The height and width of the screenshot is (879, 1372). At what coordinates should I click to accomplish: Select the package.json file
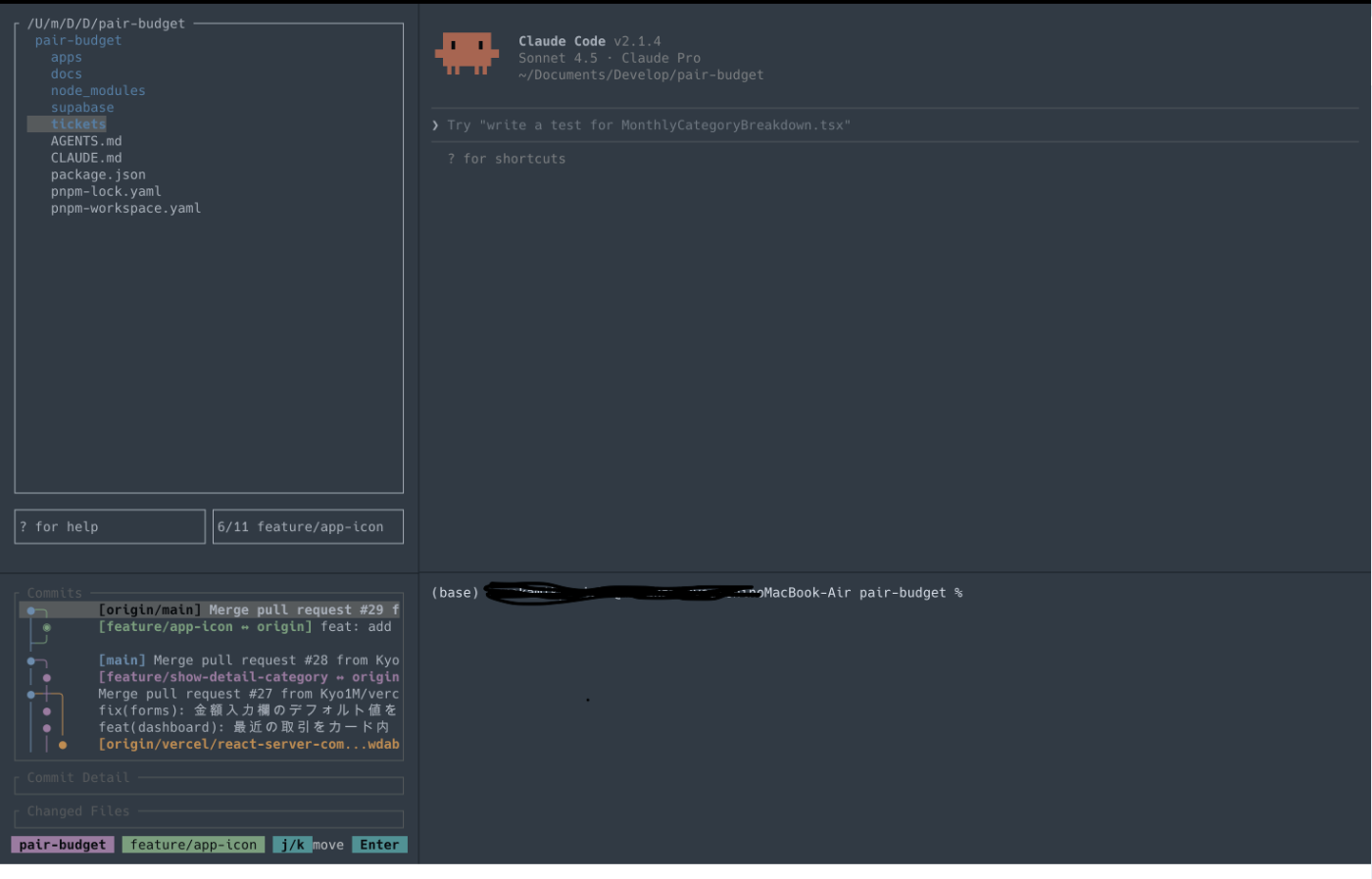coord(98,174)
